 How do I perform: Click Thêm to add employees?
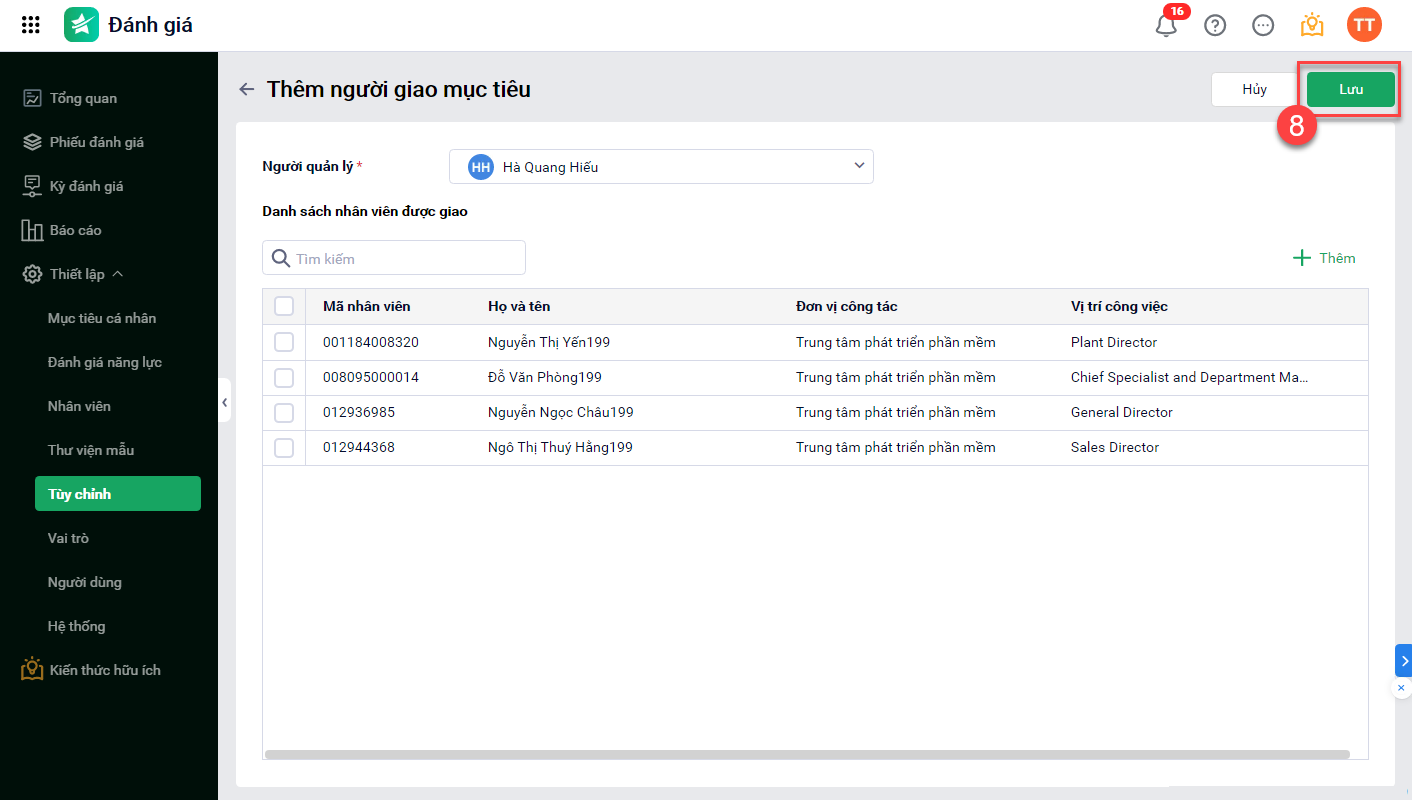1325,258
